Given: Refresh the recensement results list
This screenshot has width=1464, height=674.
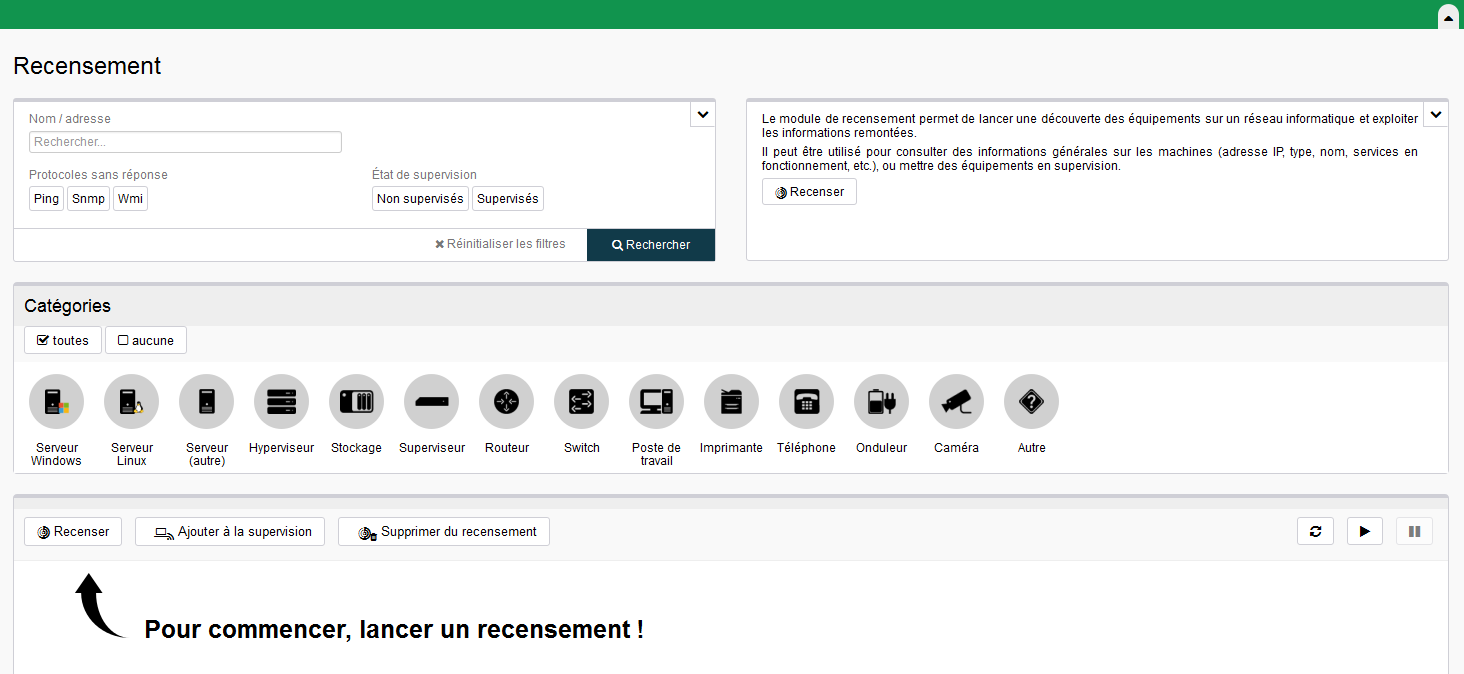Looking at the screenshot, I should (x=1315, y=531).
